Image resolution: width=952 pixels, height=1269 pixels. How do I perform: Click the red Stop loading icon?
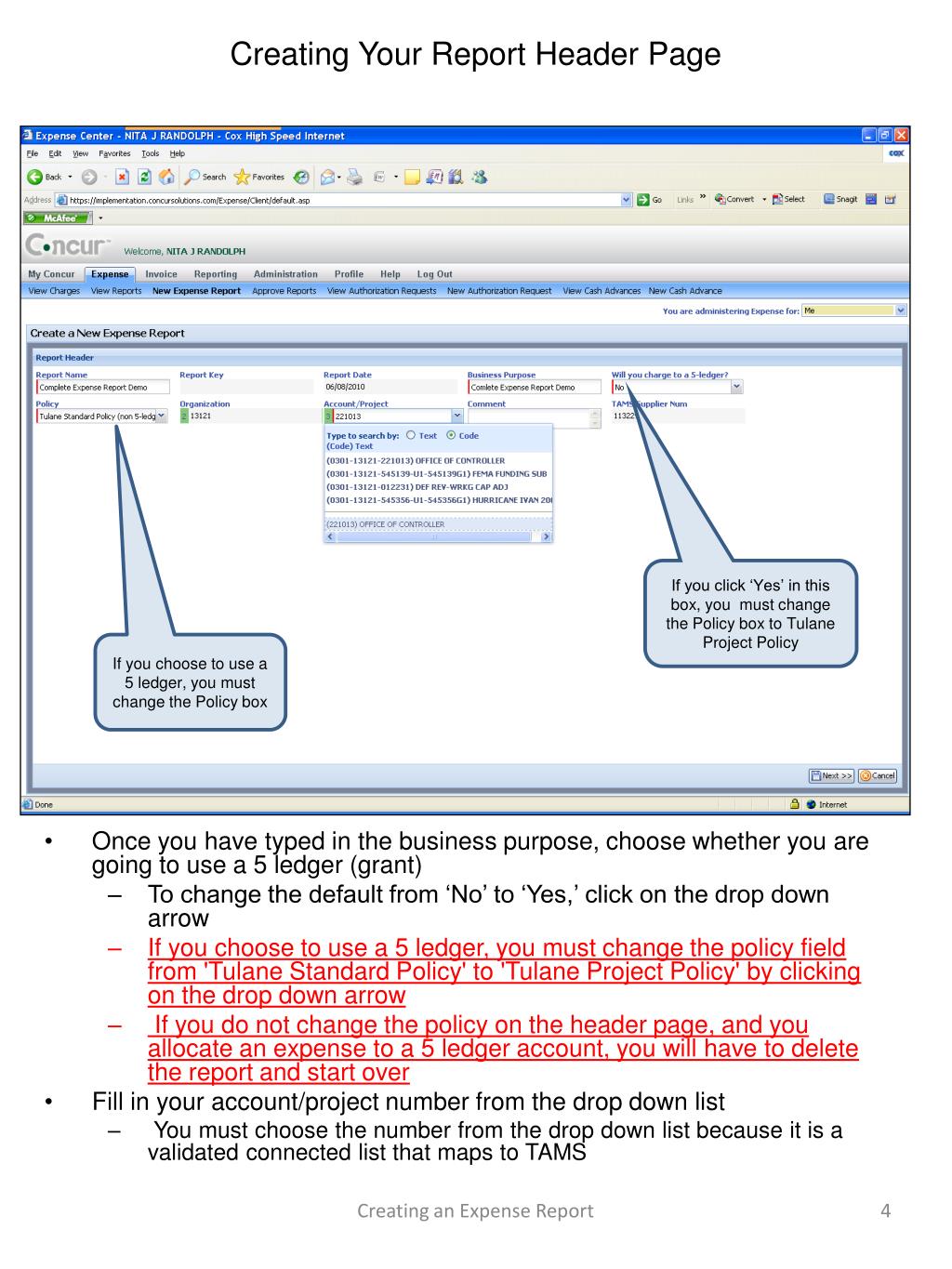coord(122,177)
